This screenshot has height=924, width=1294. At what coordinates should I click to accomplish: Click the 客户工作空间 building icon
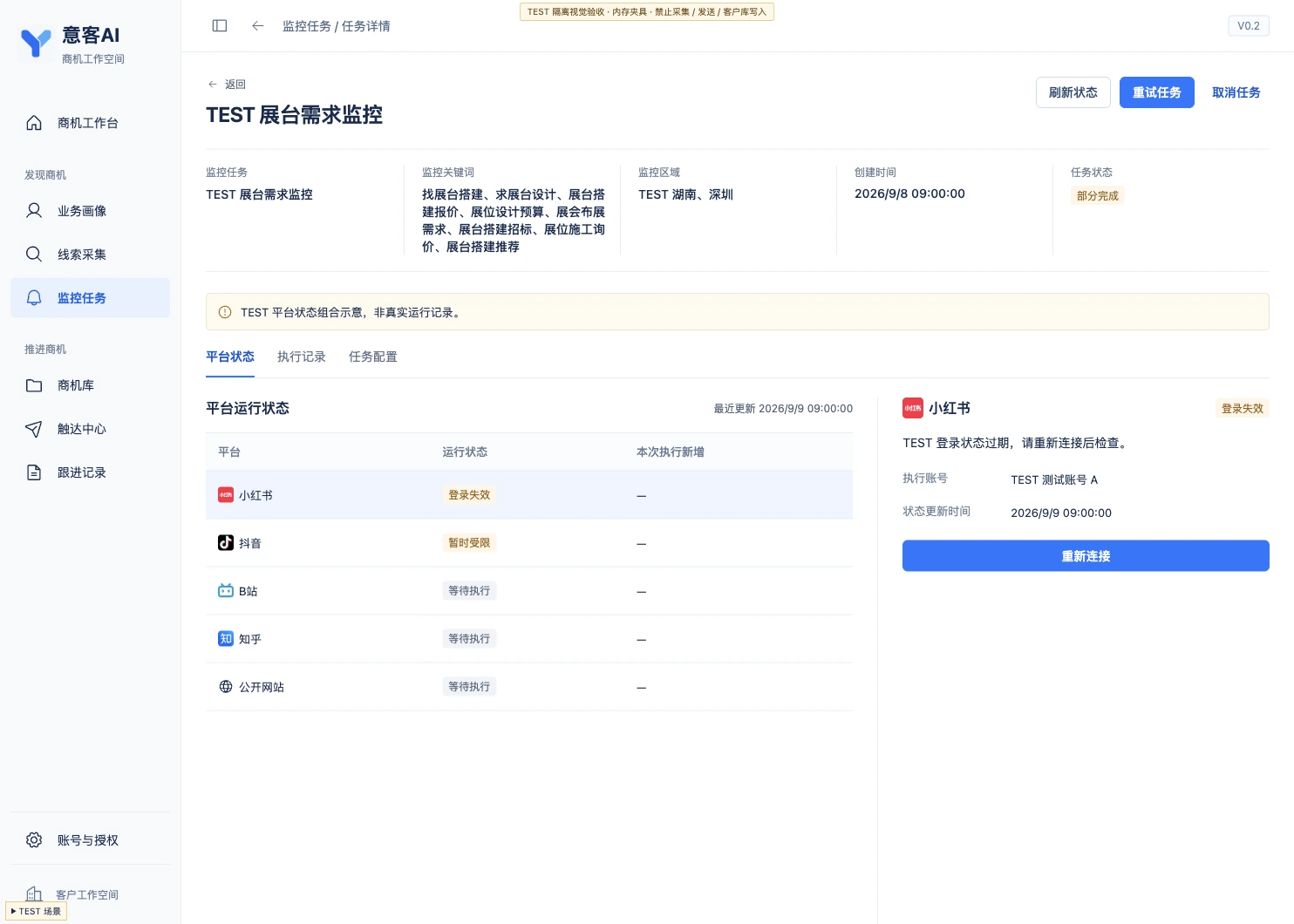pyautogui.click(x=34, y=893)
